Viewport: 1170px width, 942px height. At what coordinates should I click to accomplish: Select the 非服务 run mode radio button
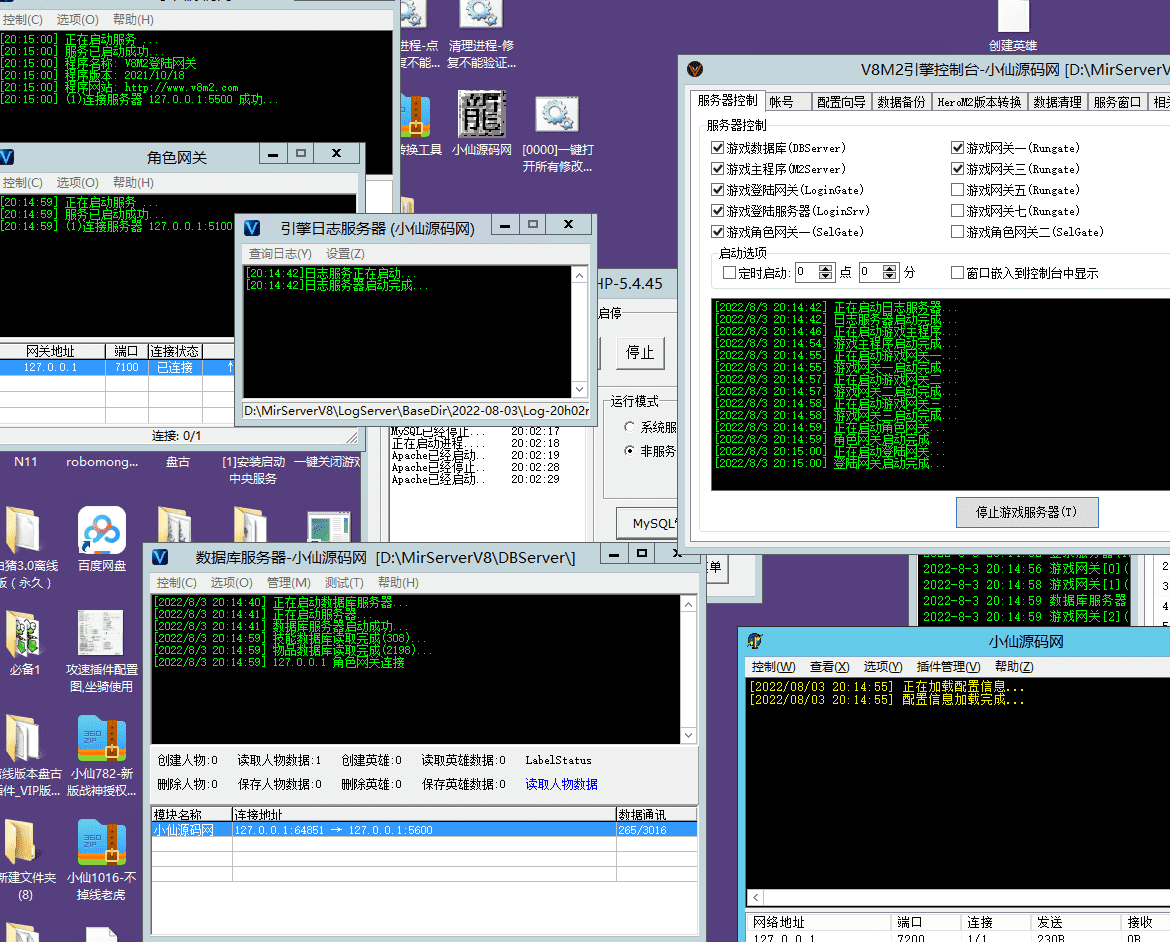pos(629,451)
